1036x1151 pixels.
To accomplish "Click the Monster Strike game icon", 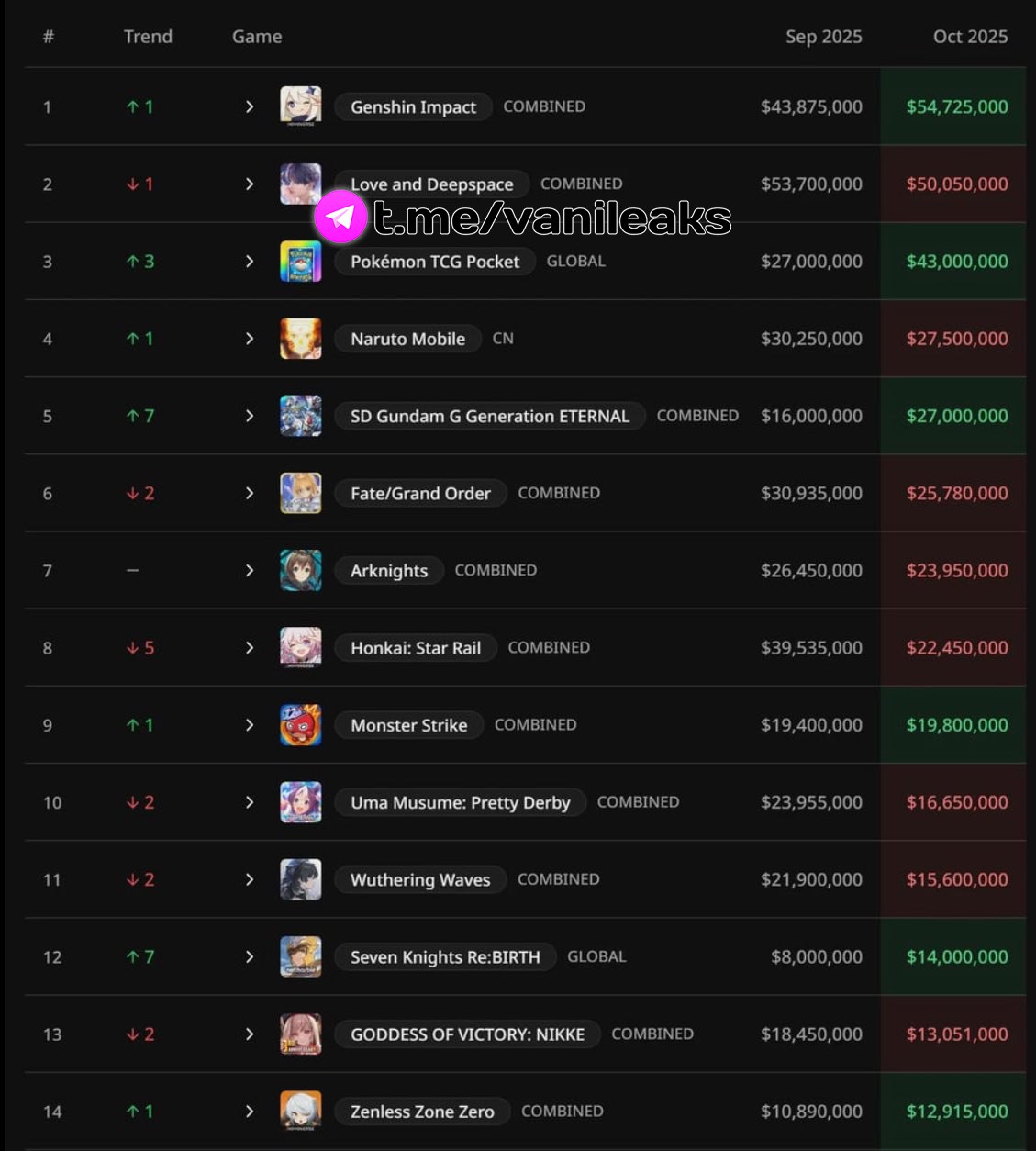I will pos(300,725).
